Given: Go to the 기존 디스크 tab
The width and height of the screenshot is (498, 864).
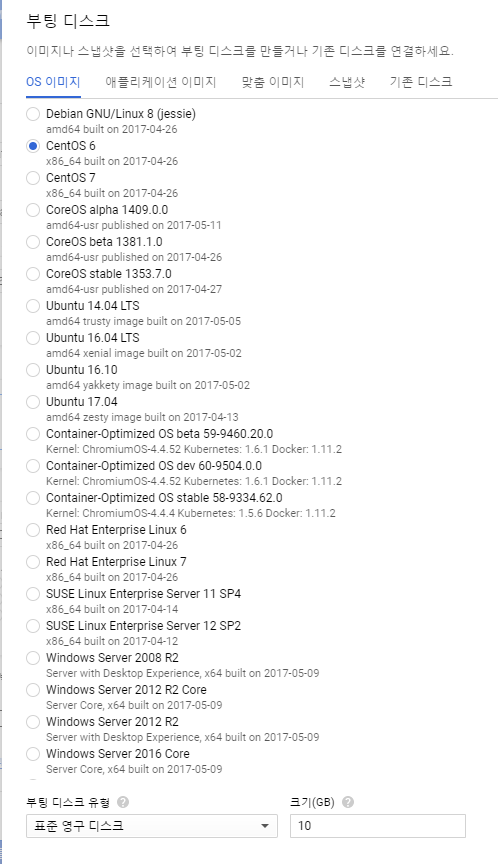Looking at the screenshot, I should tap(421, 82).
